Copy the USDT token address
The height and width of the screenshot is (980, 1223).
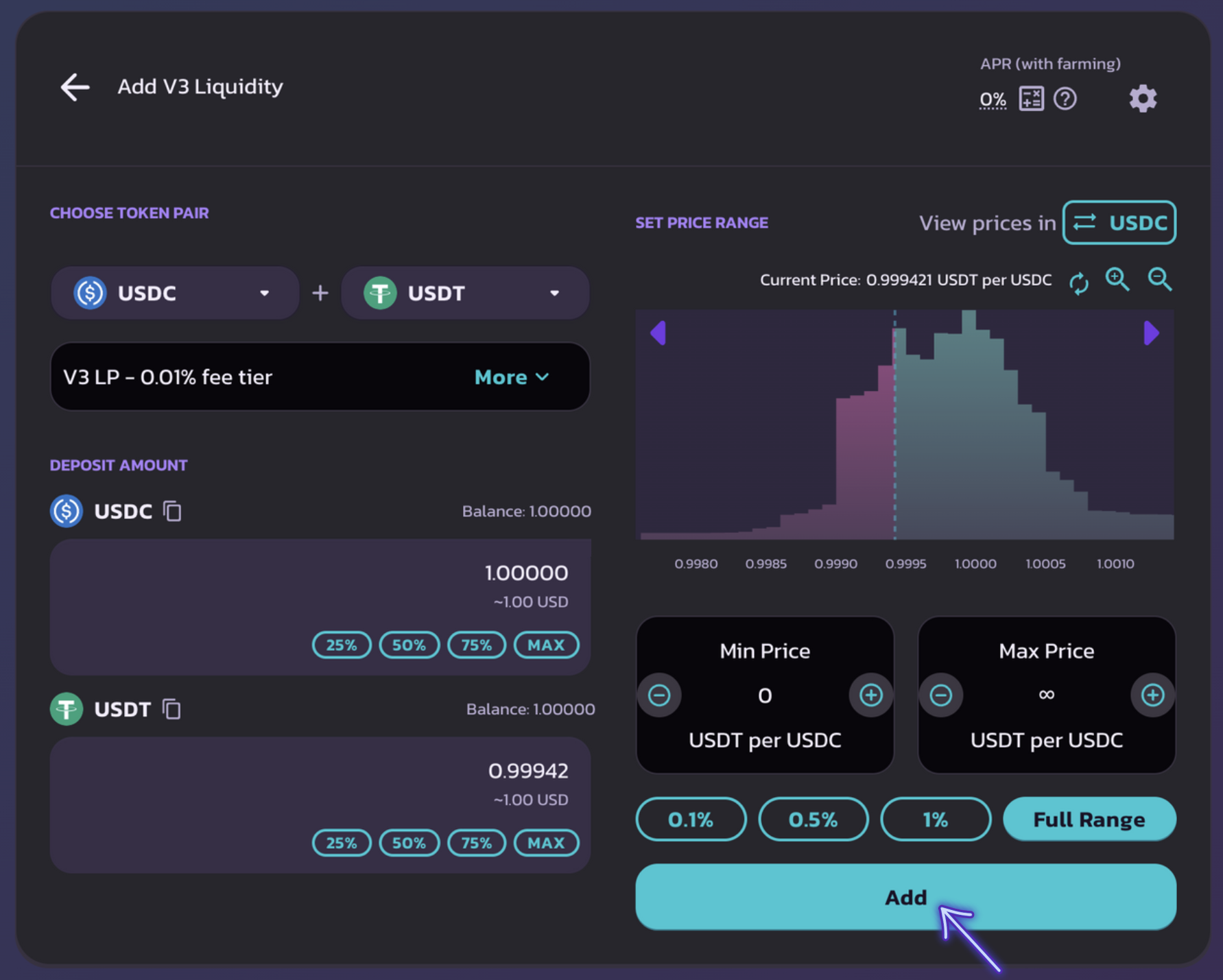[171, 709]
